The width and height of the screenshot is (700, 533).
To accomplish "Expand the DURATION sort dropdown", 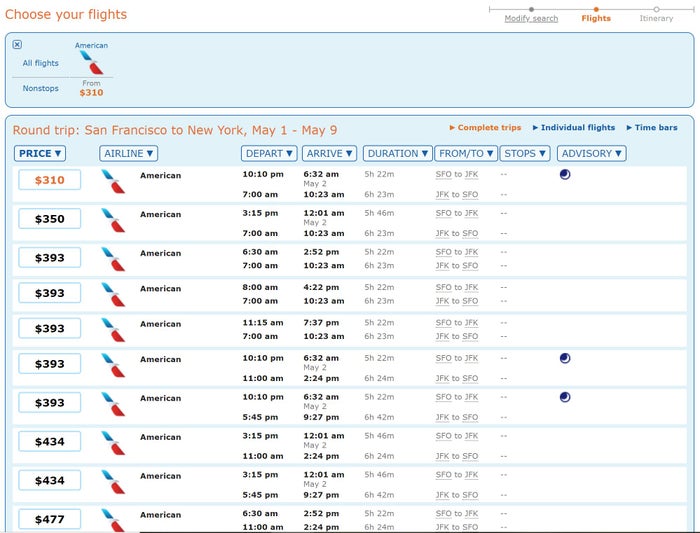I will click(398, 154).
